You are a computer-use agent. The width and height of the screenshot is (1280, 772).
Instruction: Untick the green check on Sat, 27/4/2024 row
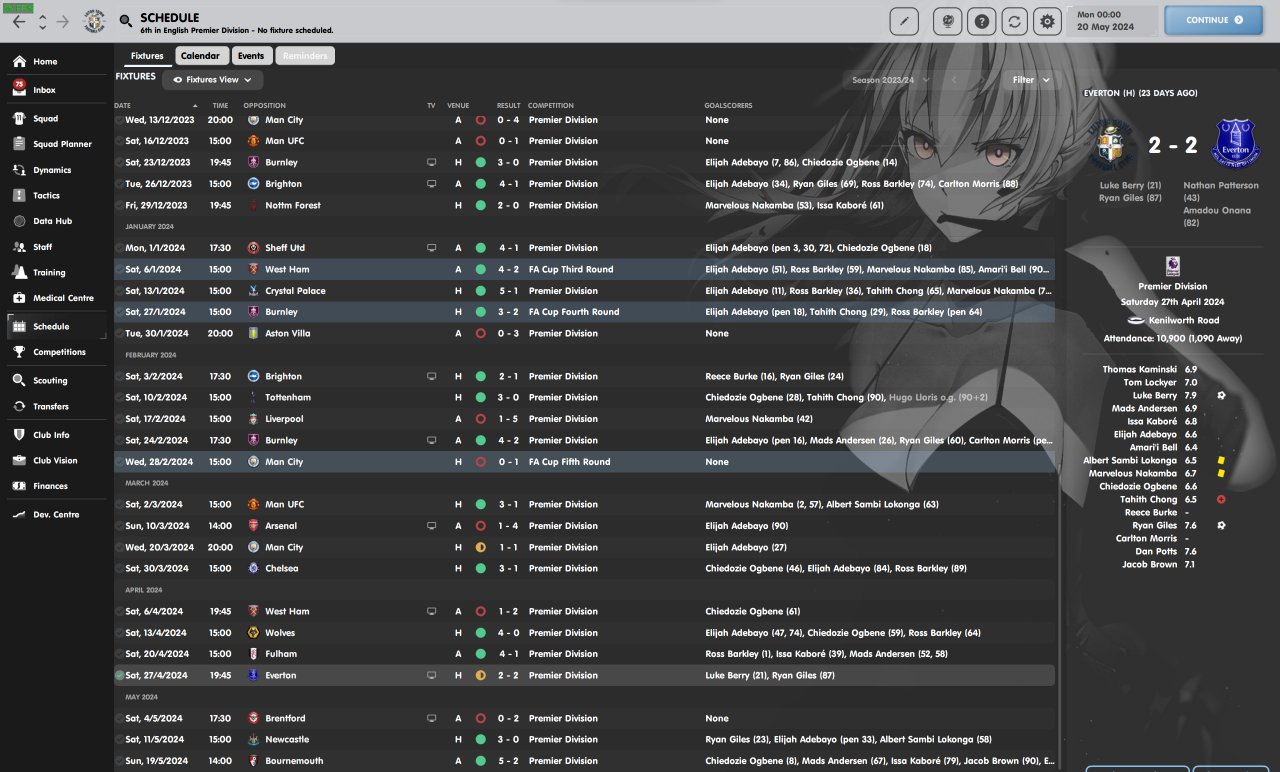119,675
